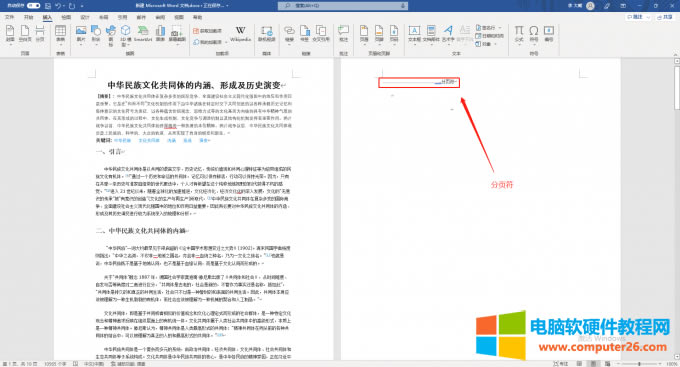Open the File menu tab
680x367 pixels.
click(x=10, y=17)
